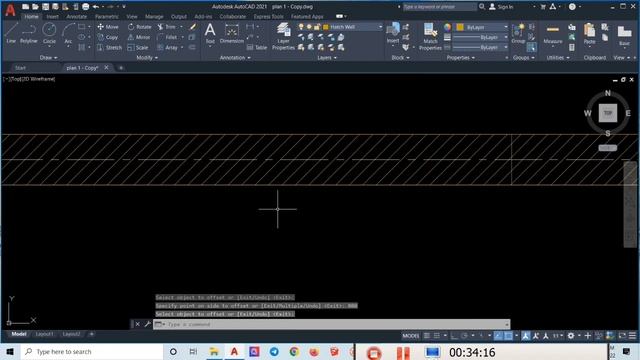Click the Undo arrow in quick access
Screen dimensions: 640x360
tap(96, 7)
